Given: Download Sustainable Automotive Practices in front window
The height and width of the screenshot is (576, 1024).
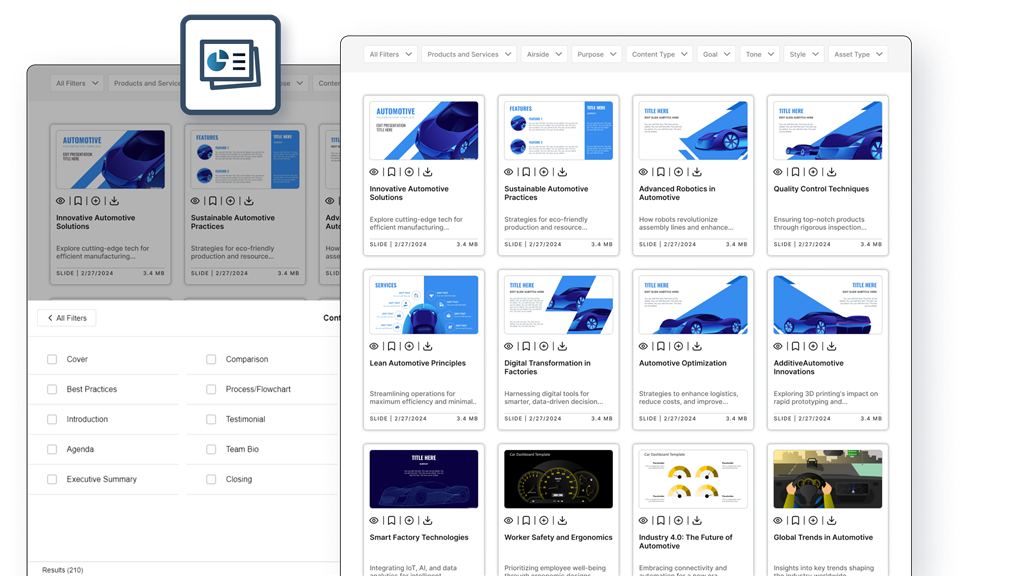Looking at the screenshot, I should pos(562,172).
